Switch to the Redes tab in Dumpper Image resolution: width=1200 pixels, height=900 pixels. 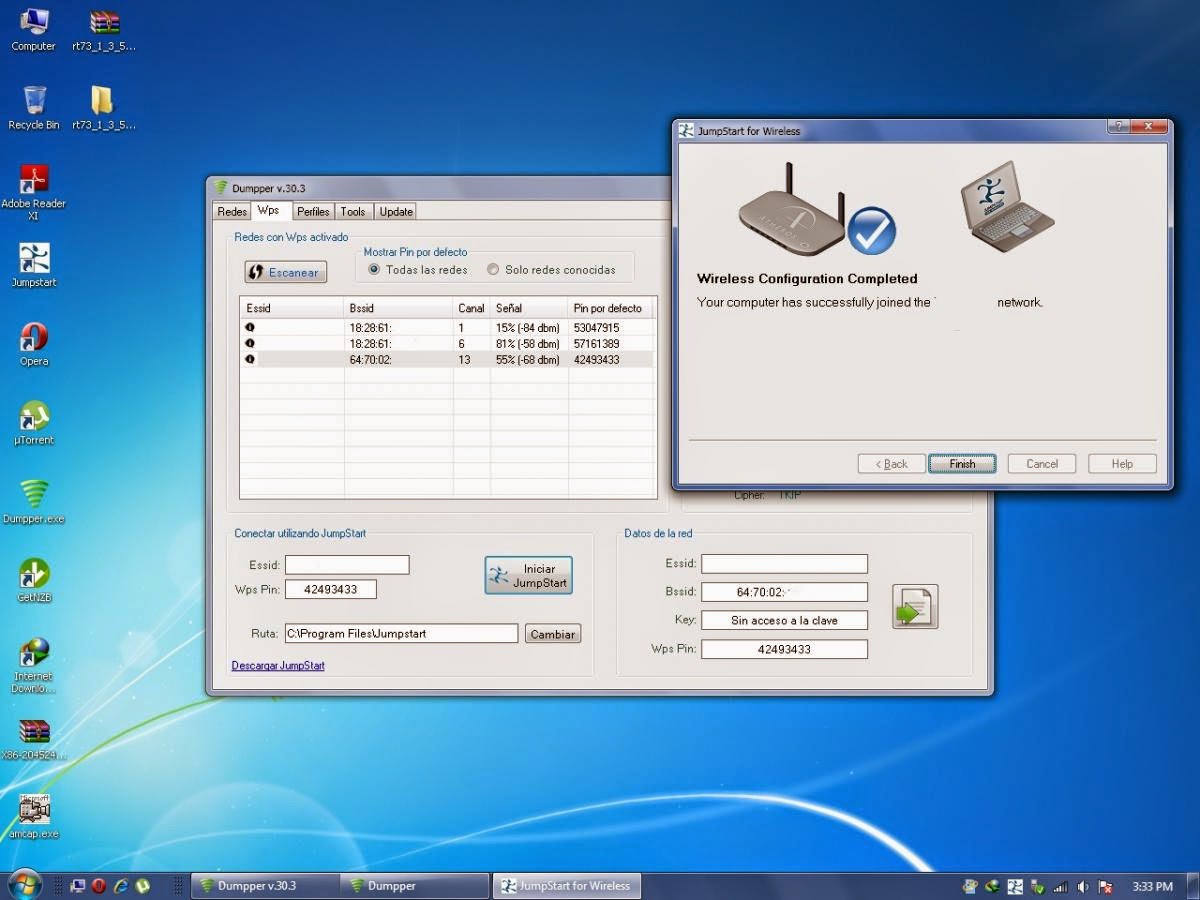232,212
